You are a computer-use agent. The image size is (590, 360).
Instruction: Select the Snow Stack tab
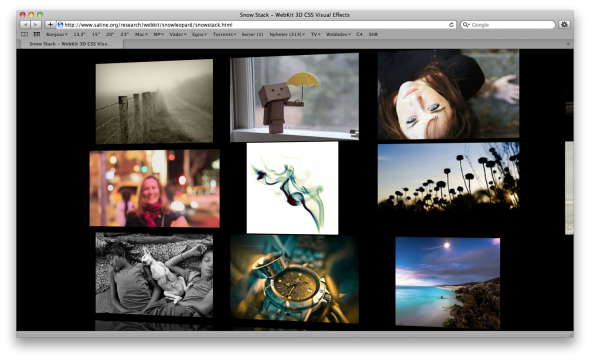click(71, 44)
